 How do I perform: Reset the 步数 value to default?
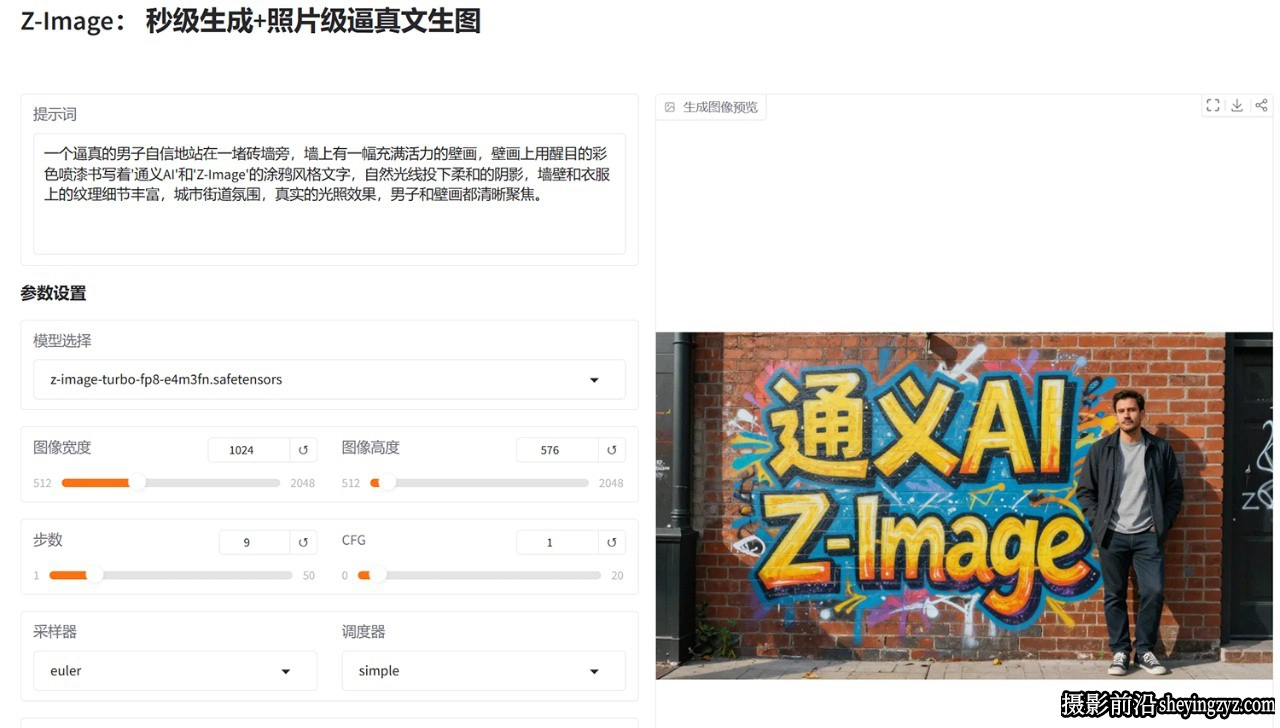(303, 542)
